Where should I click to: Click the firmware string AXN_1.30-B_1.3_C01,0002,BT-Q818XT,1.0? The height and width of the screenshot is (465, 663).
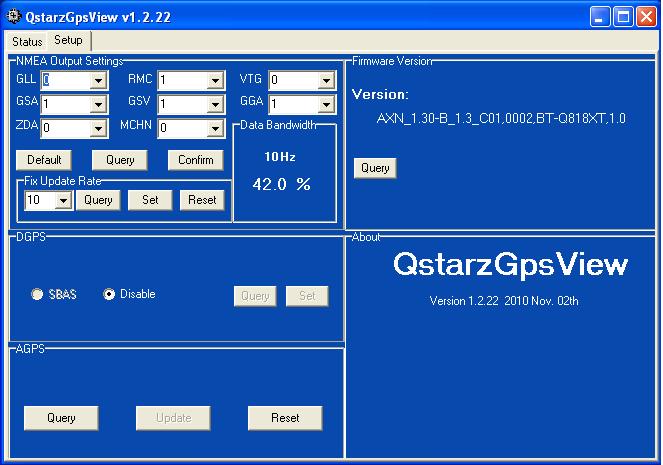(x=501, y=118)
